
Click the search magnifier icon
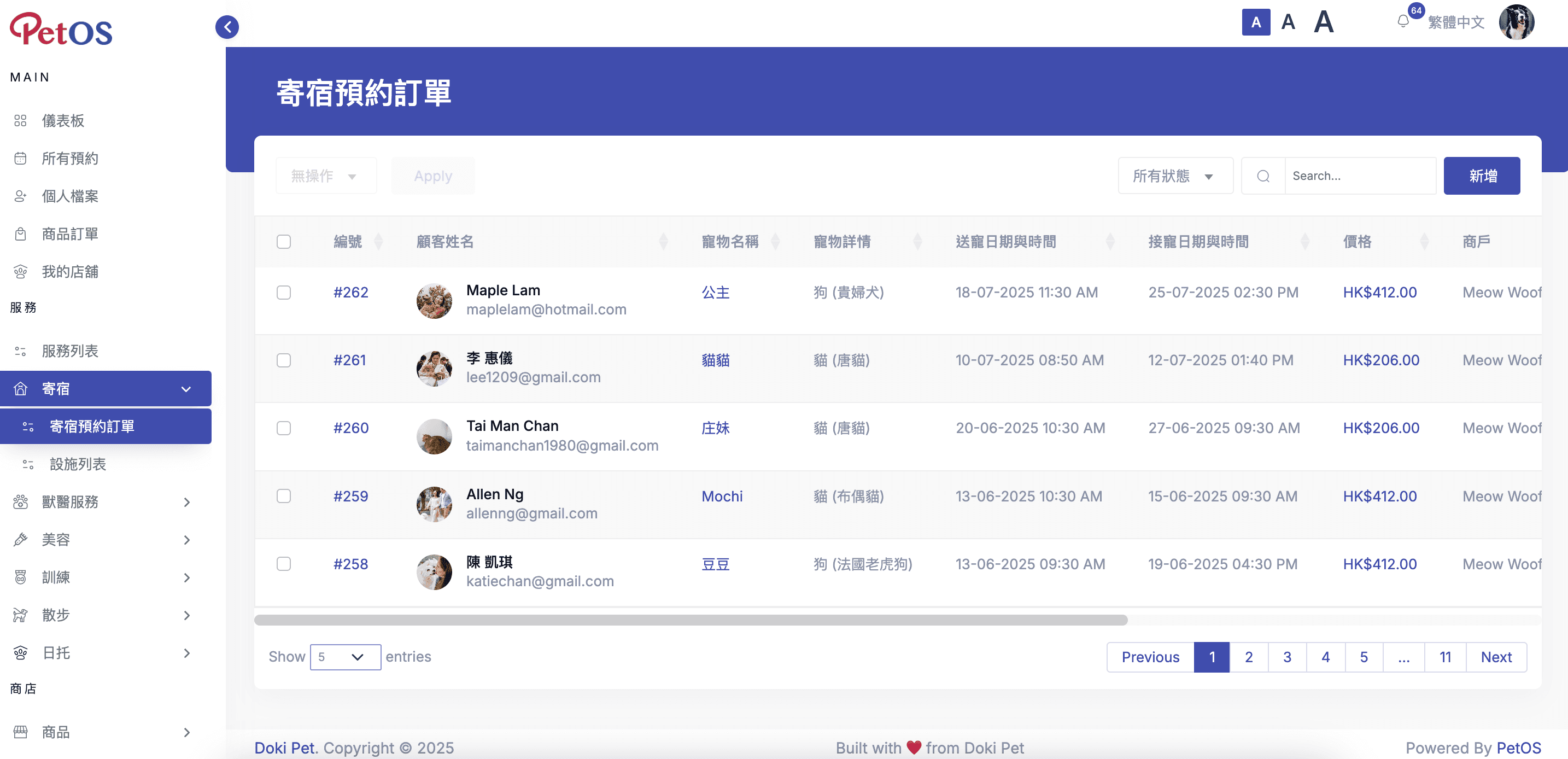[x=1263, y=176]
